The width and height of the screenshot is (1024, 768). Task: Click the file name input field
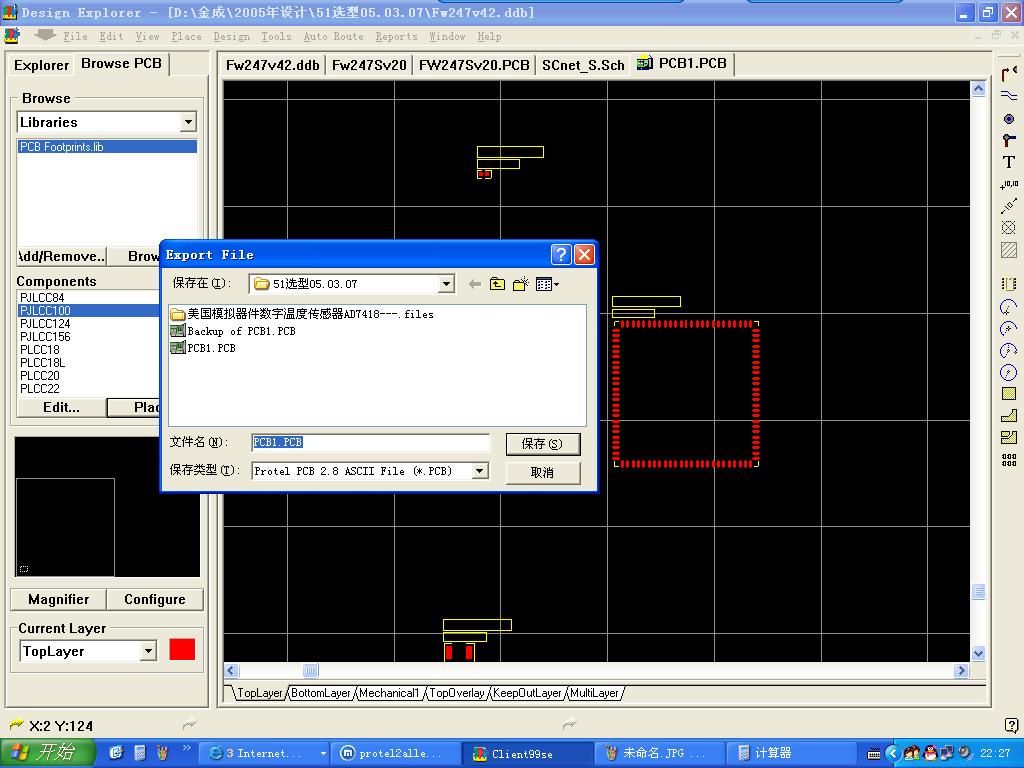[x=370, y=443]
